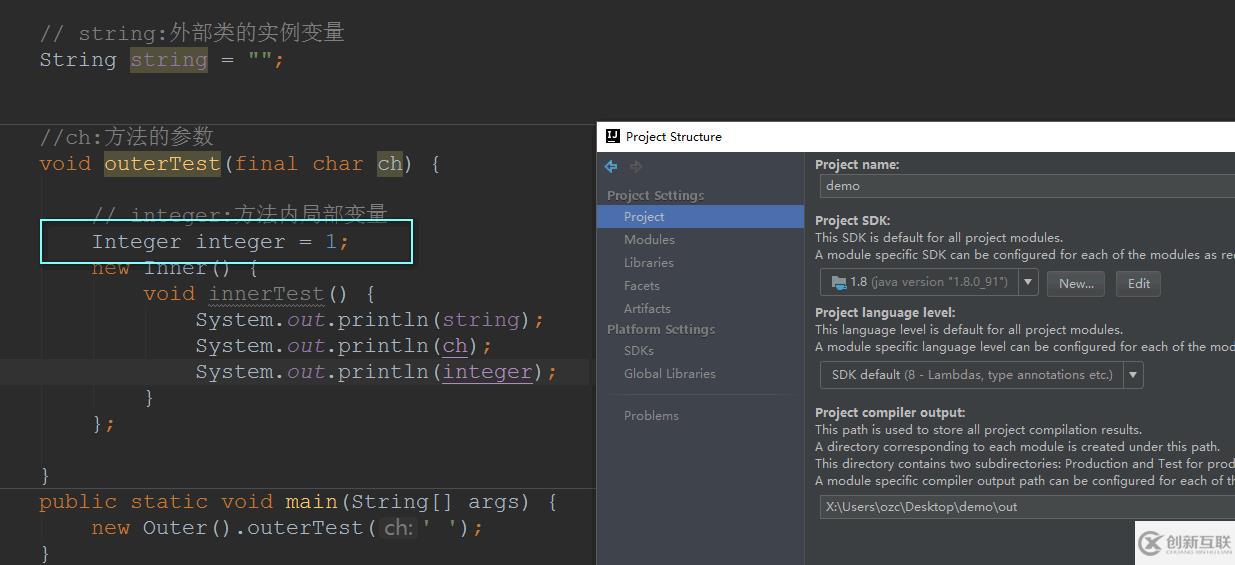Click the 'Integer integer = 1;' code line
1235x565 pixels.
pos(220,242)
